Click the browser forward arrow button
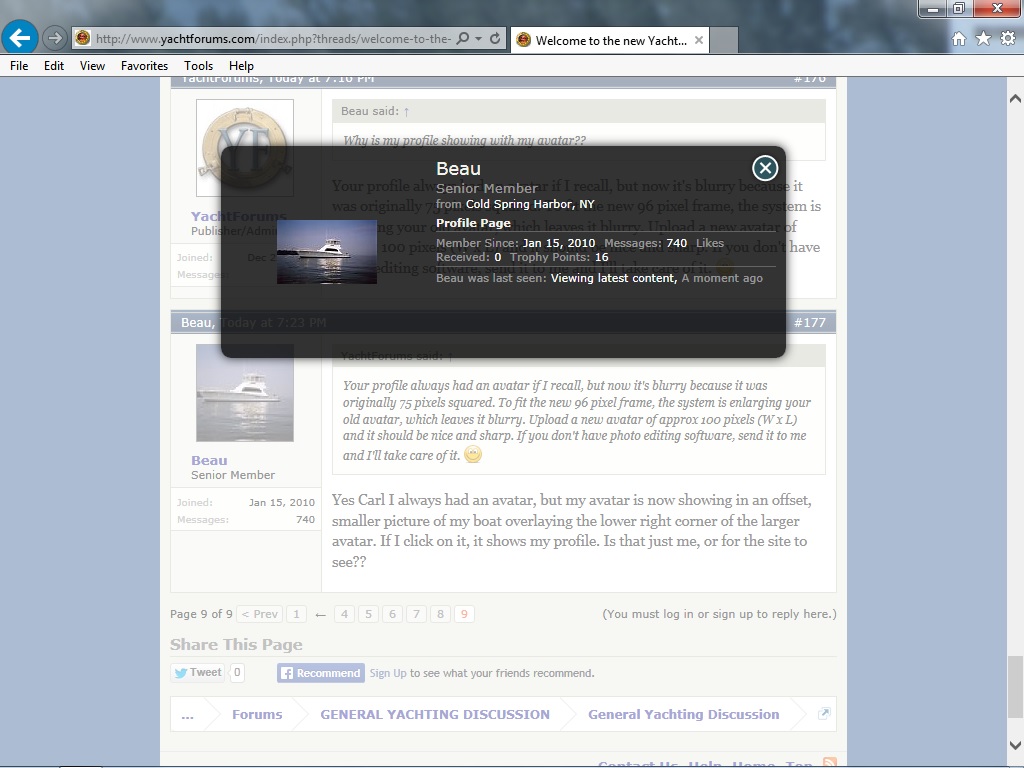Viewport: 1024px width, 768px height. tap(55, 39)
